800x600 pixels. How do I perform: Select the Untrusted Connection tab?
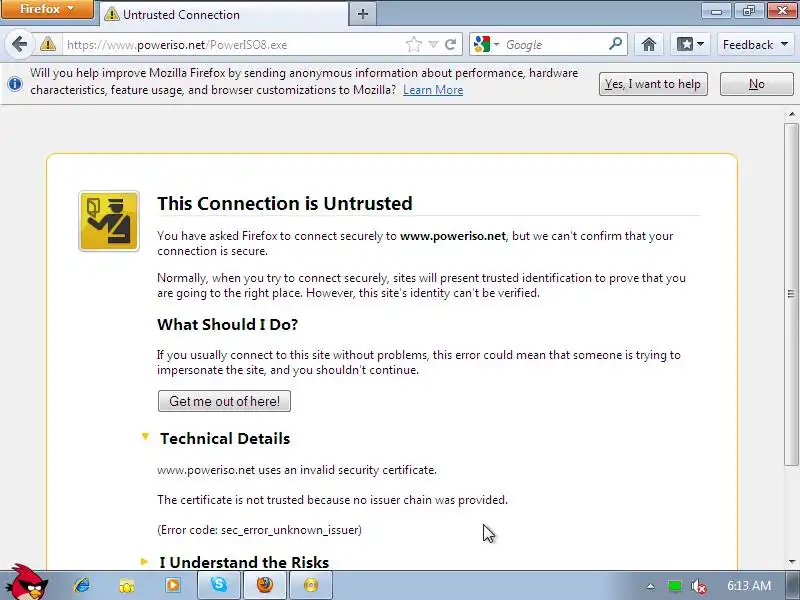(223, 14)
